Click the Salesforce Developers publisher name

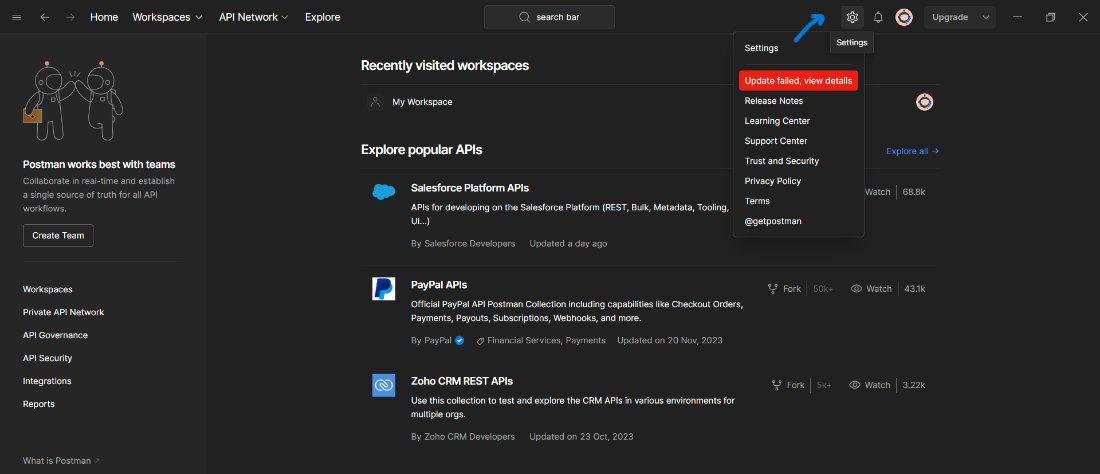coord(469,243)
